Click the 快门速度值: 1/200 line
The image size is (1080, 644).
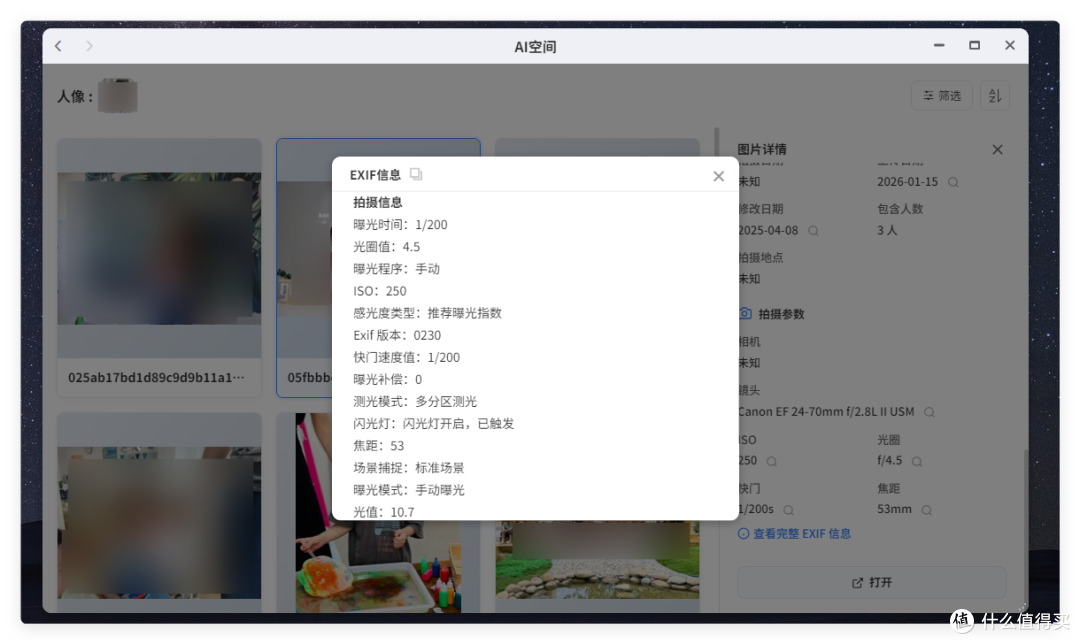click(406, 357)
